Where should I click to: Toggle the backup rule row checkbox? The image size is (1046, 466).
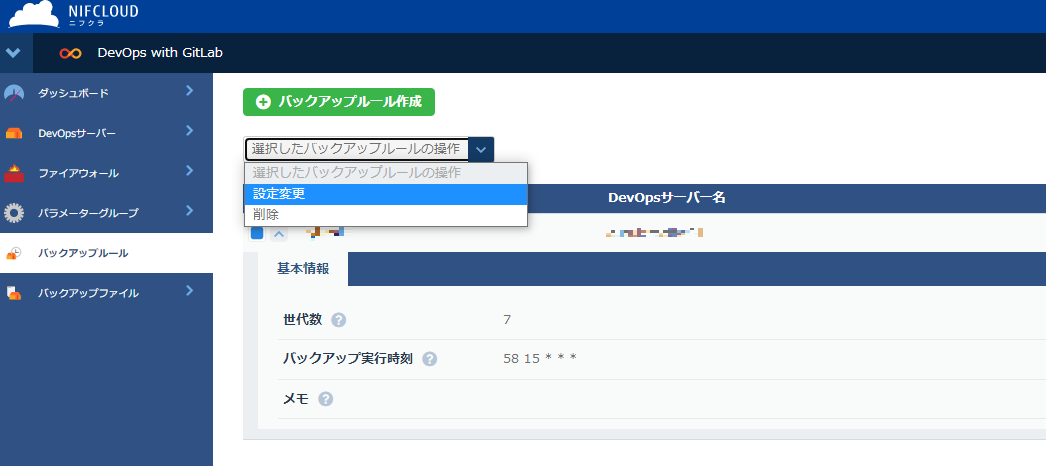(x=257, y=233)
